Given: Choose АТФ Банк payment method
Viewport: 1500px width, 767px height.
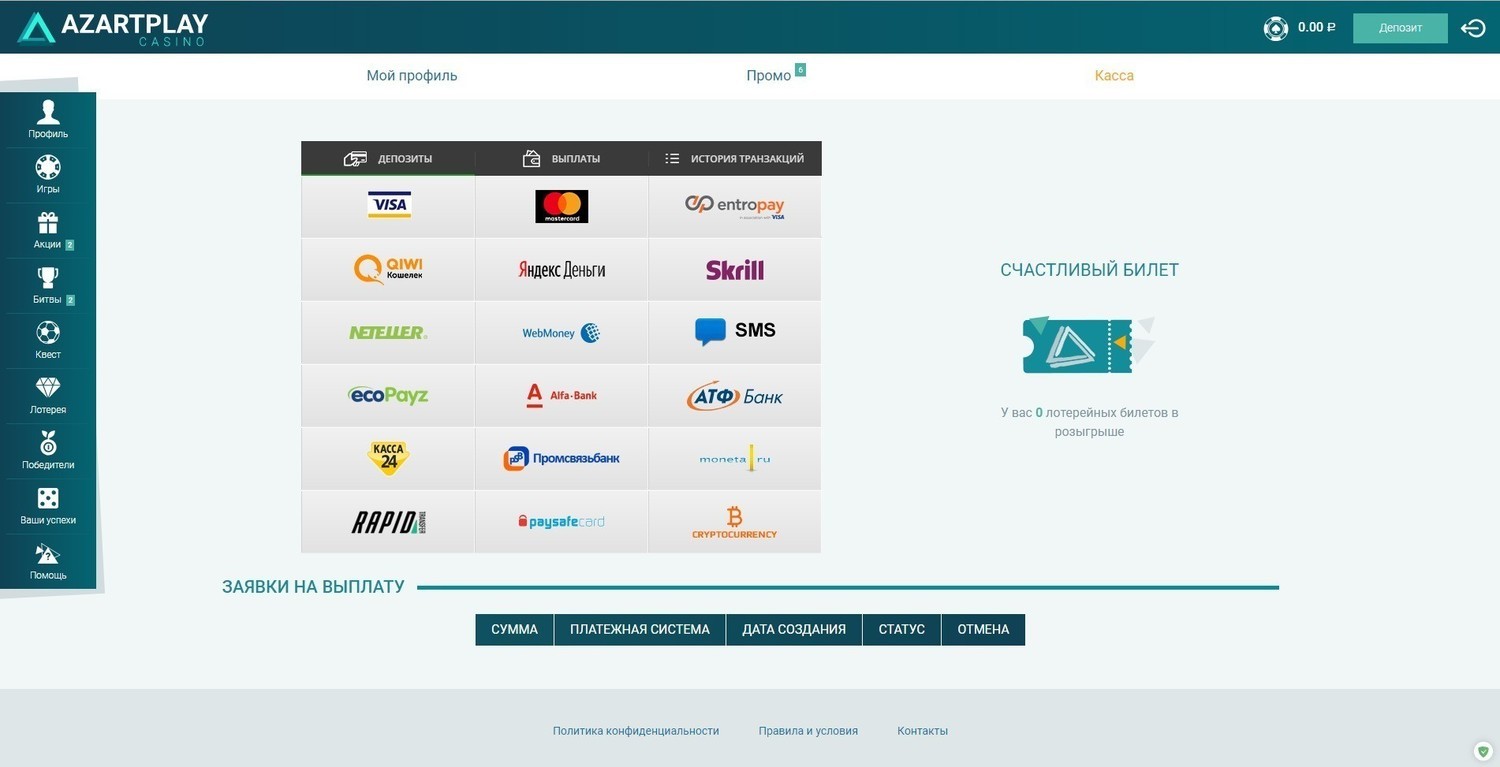Looking at the screenshot, I should coord(735,395).
